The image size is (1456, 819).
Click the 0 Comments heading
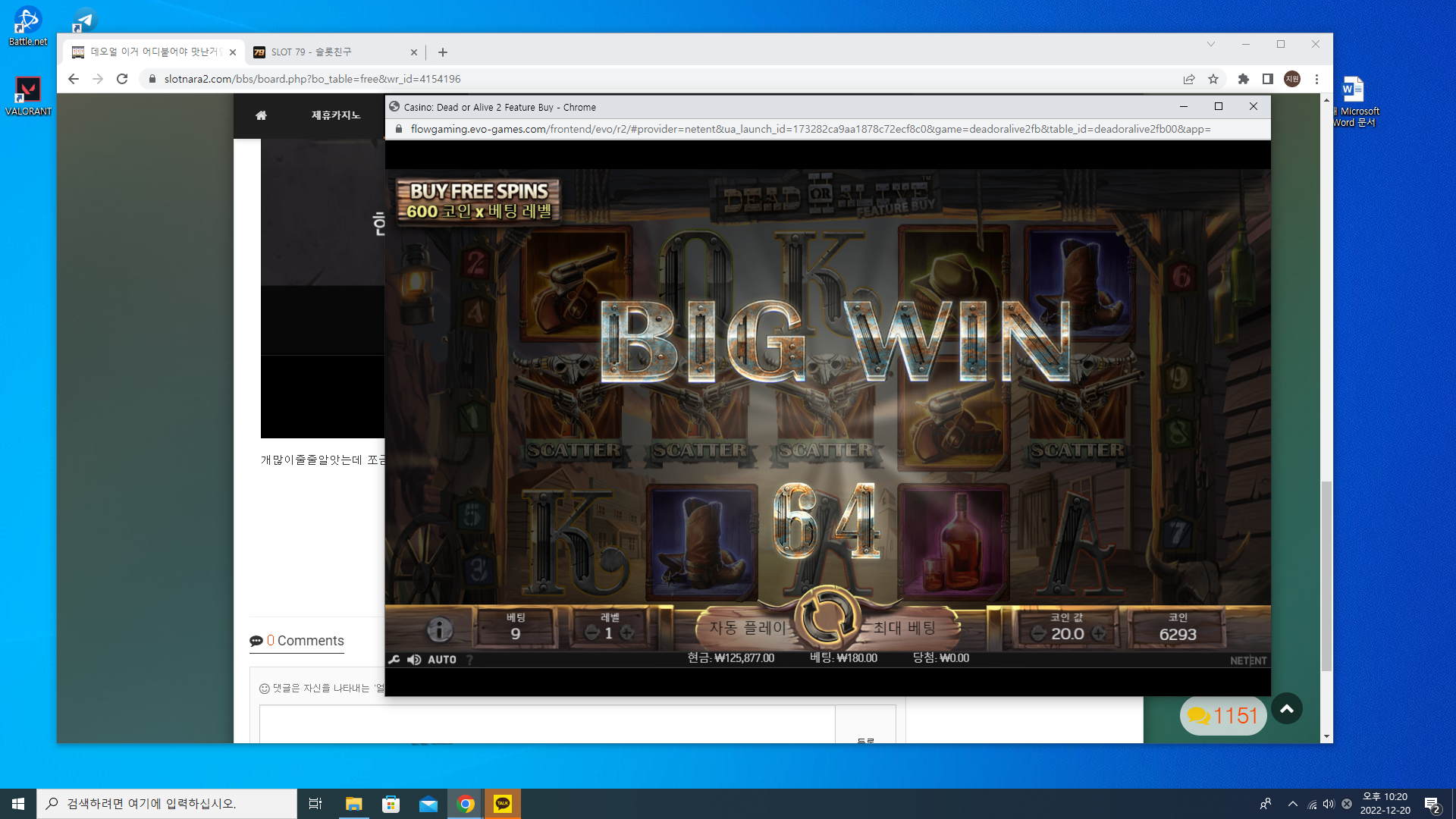(297, 641)
